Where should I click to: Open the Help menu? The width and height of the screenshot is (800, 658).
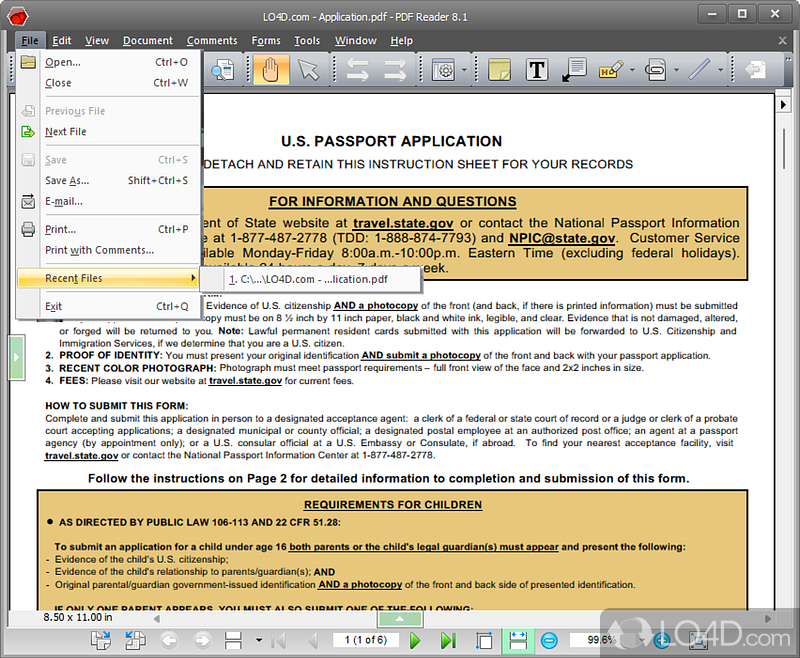402,40
